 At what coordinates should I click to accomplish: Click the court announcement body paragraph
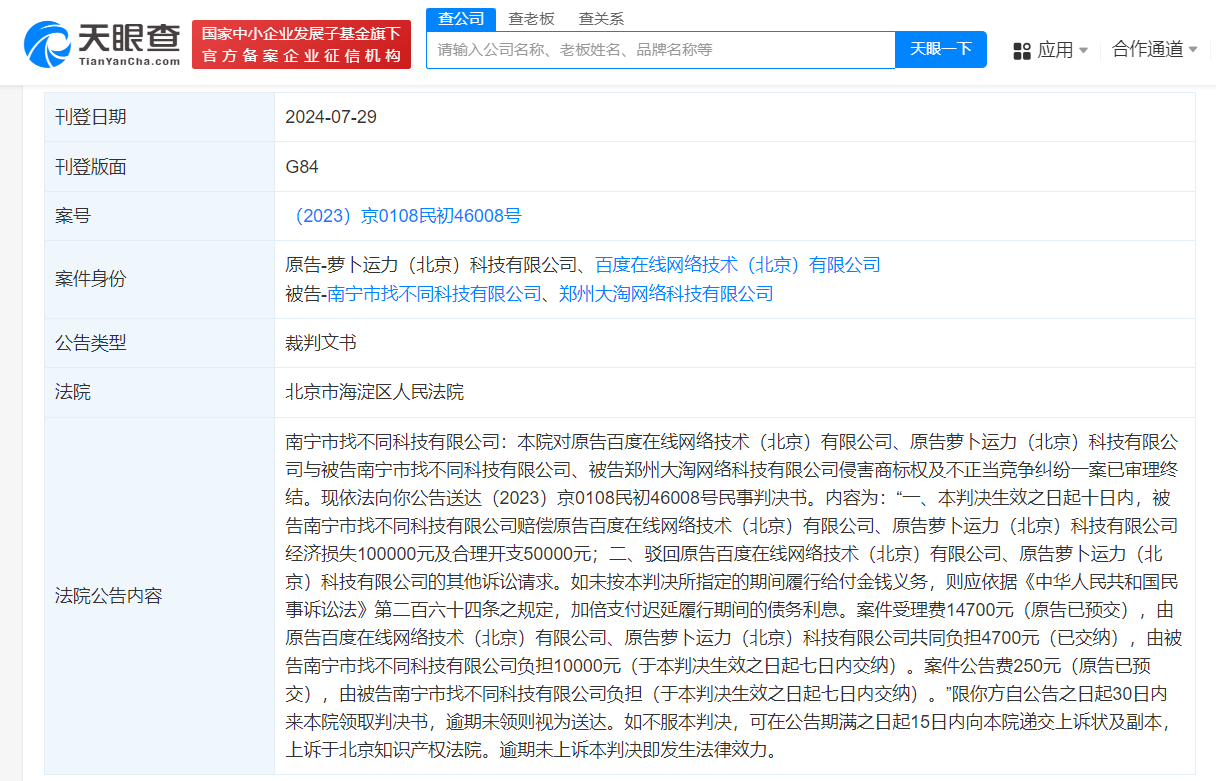[x=733, y=596]
